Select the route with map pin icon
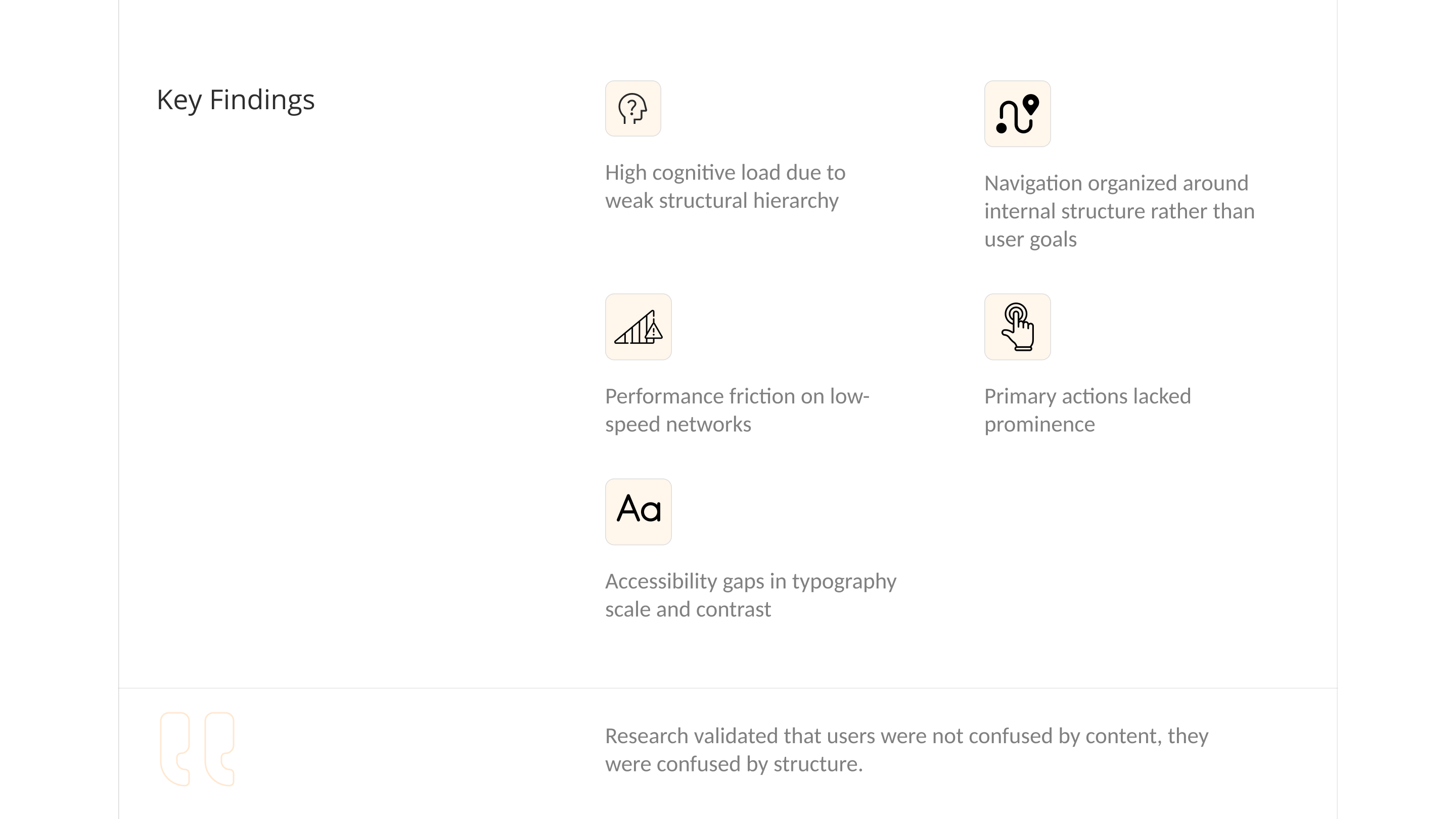Image resolution: width=1456 pixels, height=819 pixels. [1017, 114]
